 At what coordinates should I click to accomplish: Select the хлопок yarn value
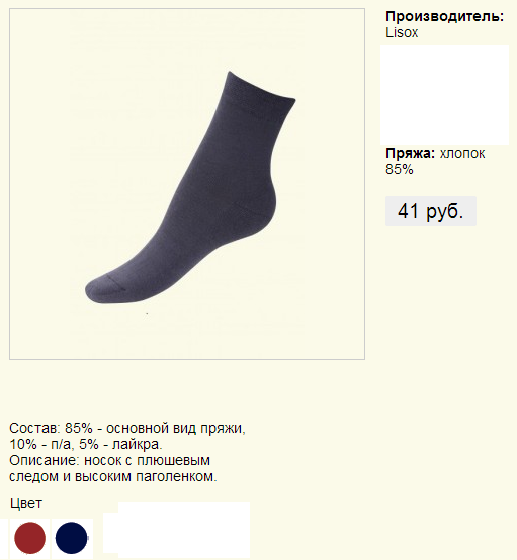point(462,154)
